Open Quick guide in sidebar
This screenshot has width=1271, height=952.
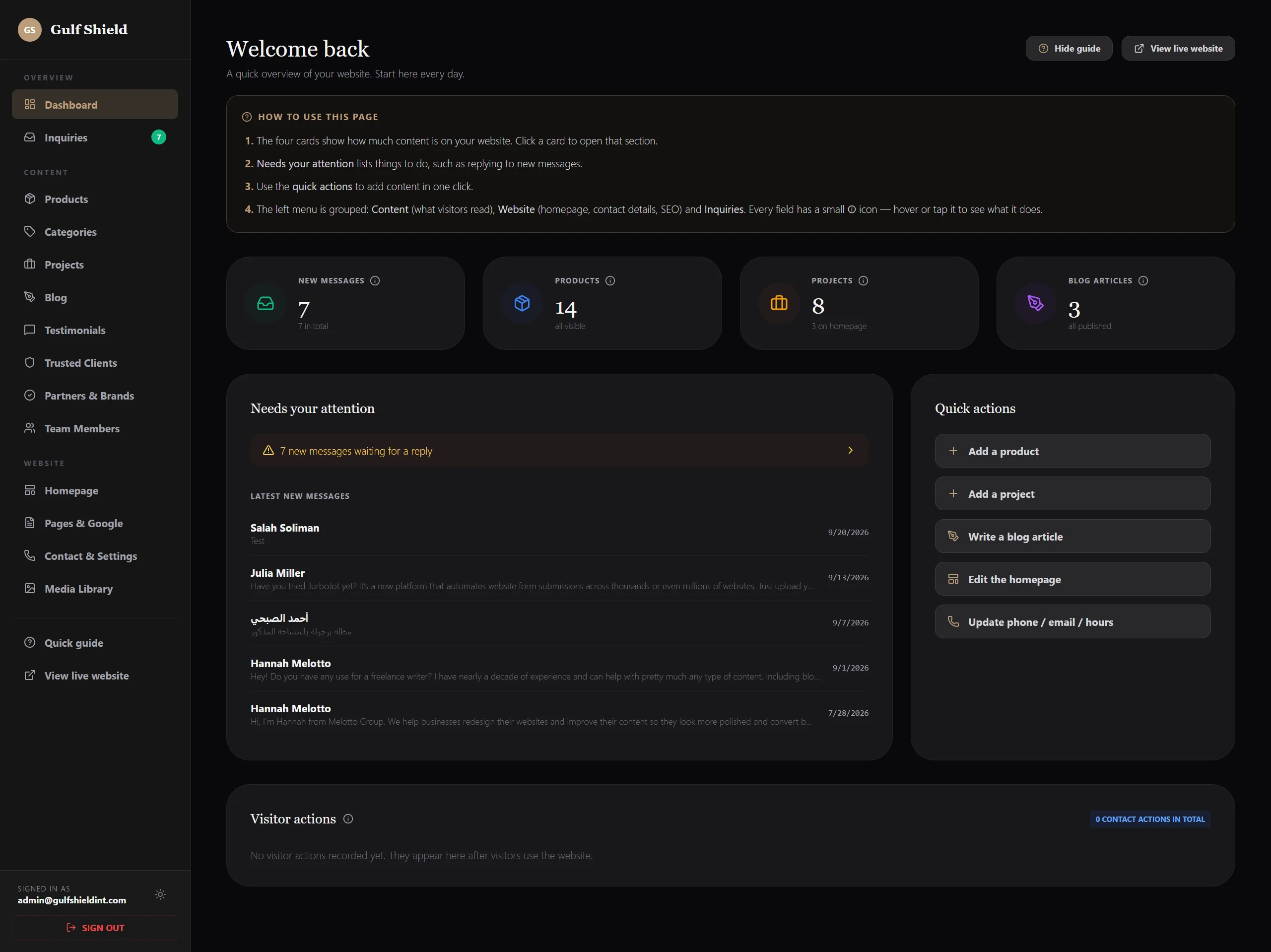point(95,642)
